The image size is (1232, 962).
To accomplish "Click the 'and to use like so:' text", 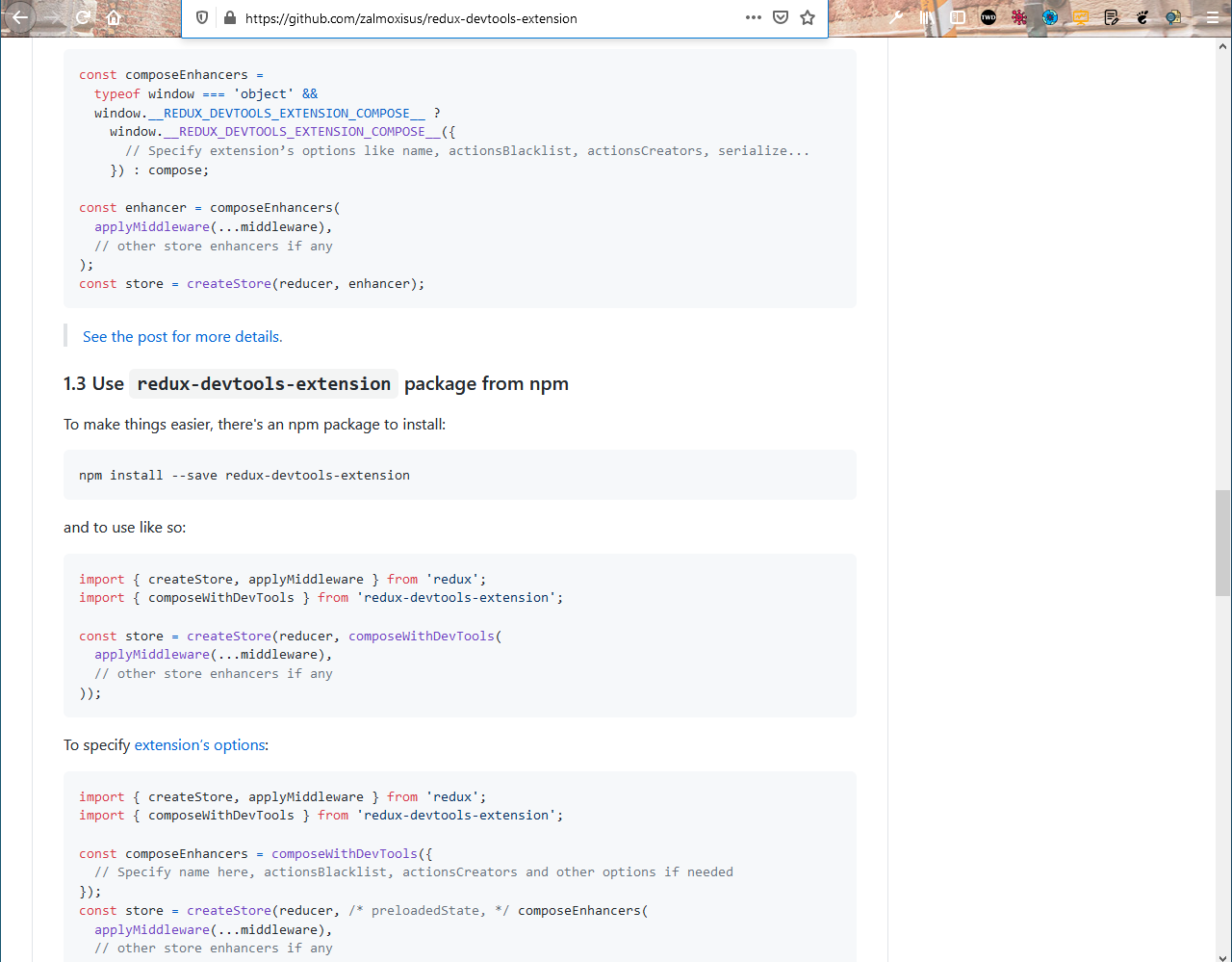I will click(x=125, y=527).
